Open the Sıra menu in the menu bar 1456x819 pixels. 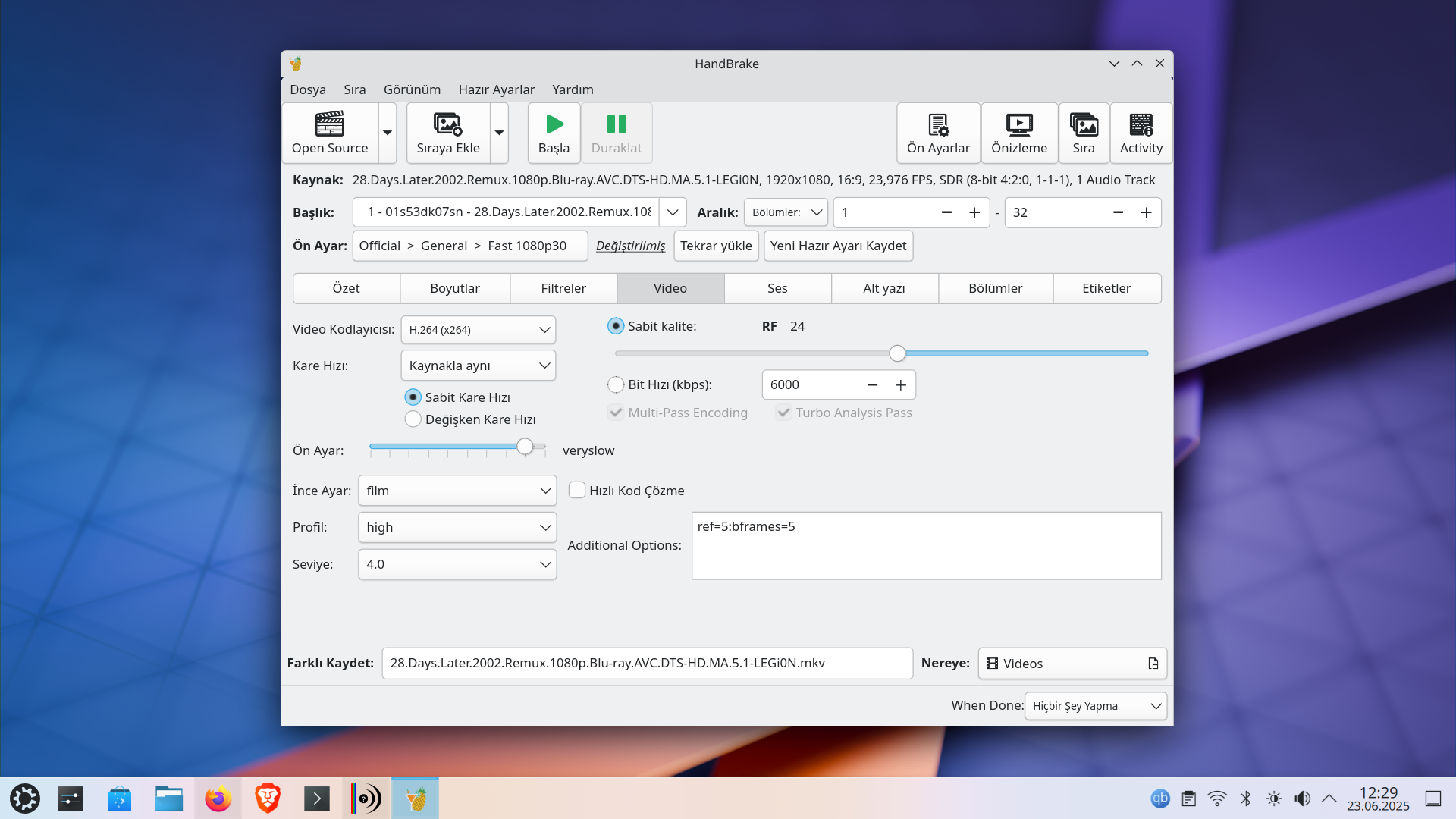[x=355, y=89]
